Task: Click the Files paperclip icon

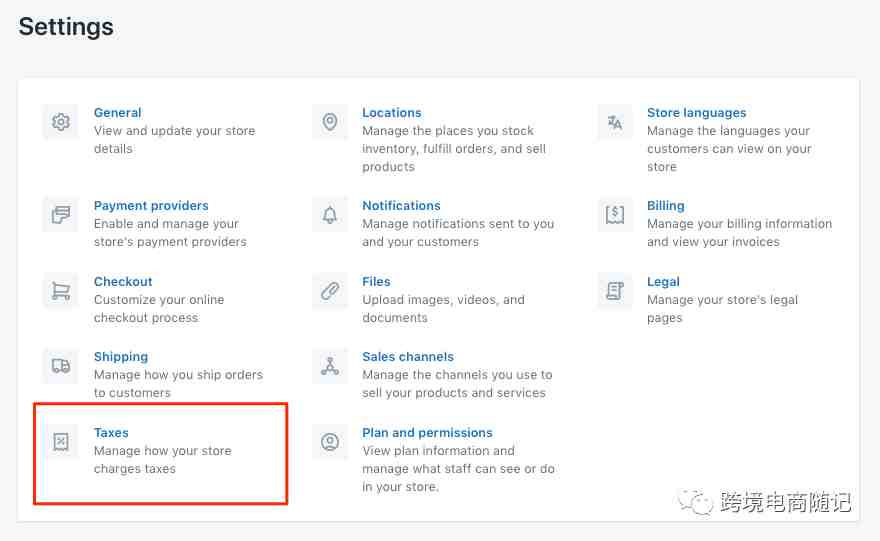Action: 330,291
